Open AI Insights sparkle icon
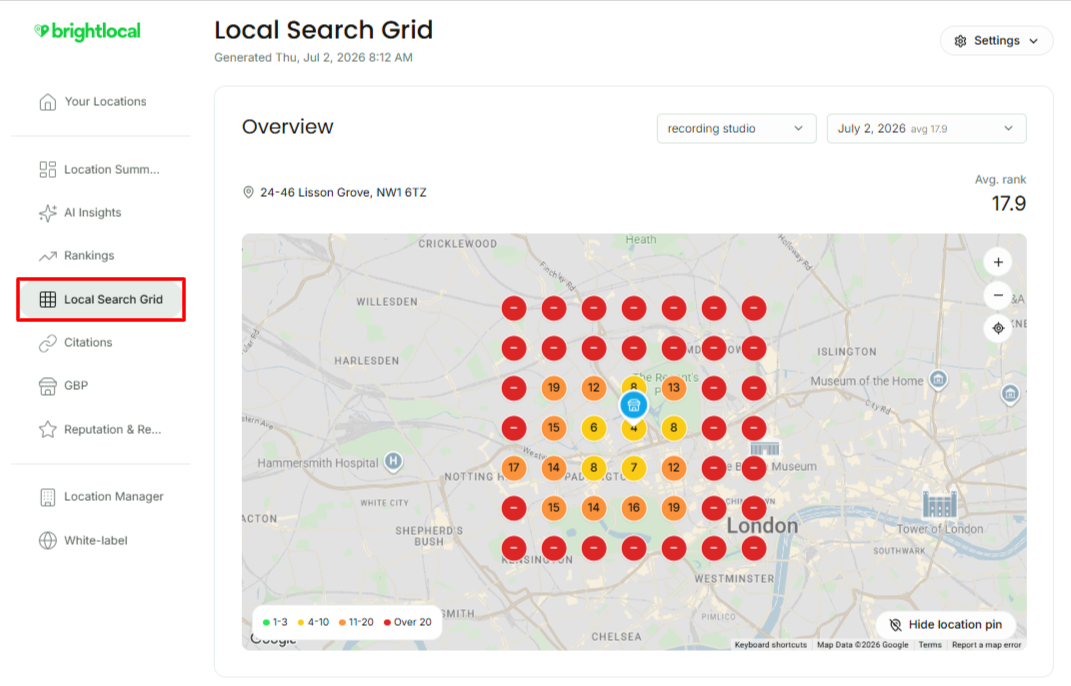The height and width of the screenshot is (686, 1071). point(47,212)
